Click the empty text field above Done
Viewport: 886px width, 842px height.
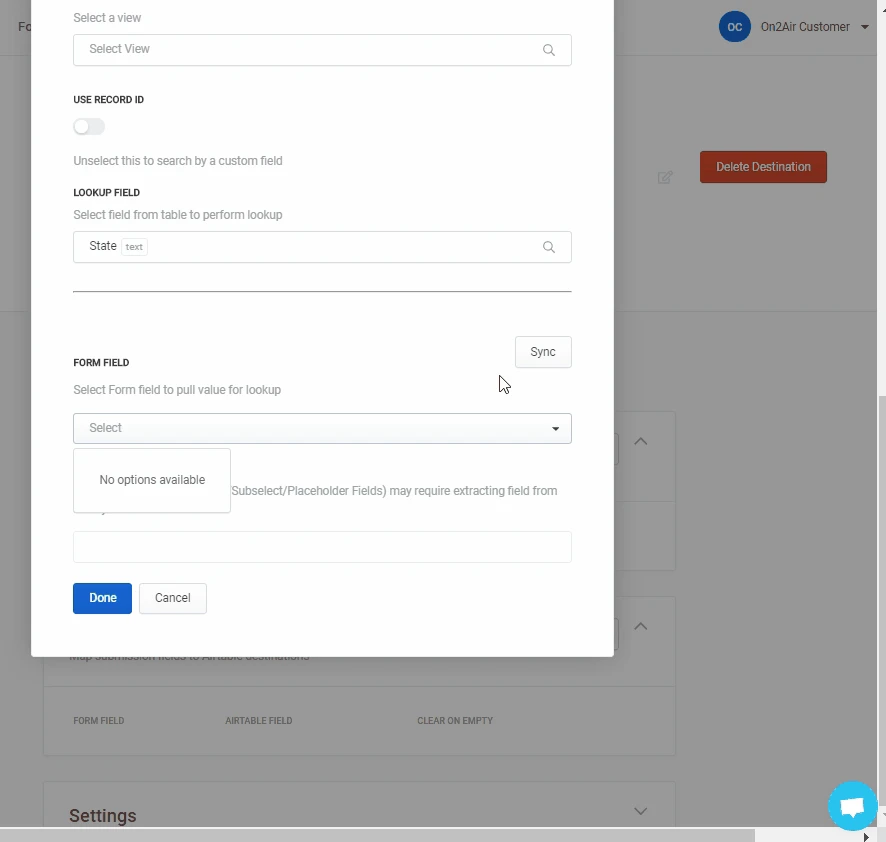(322, 547)
